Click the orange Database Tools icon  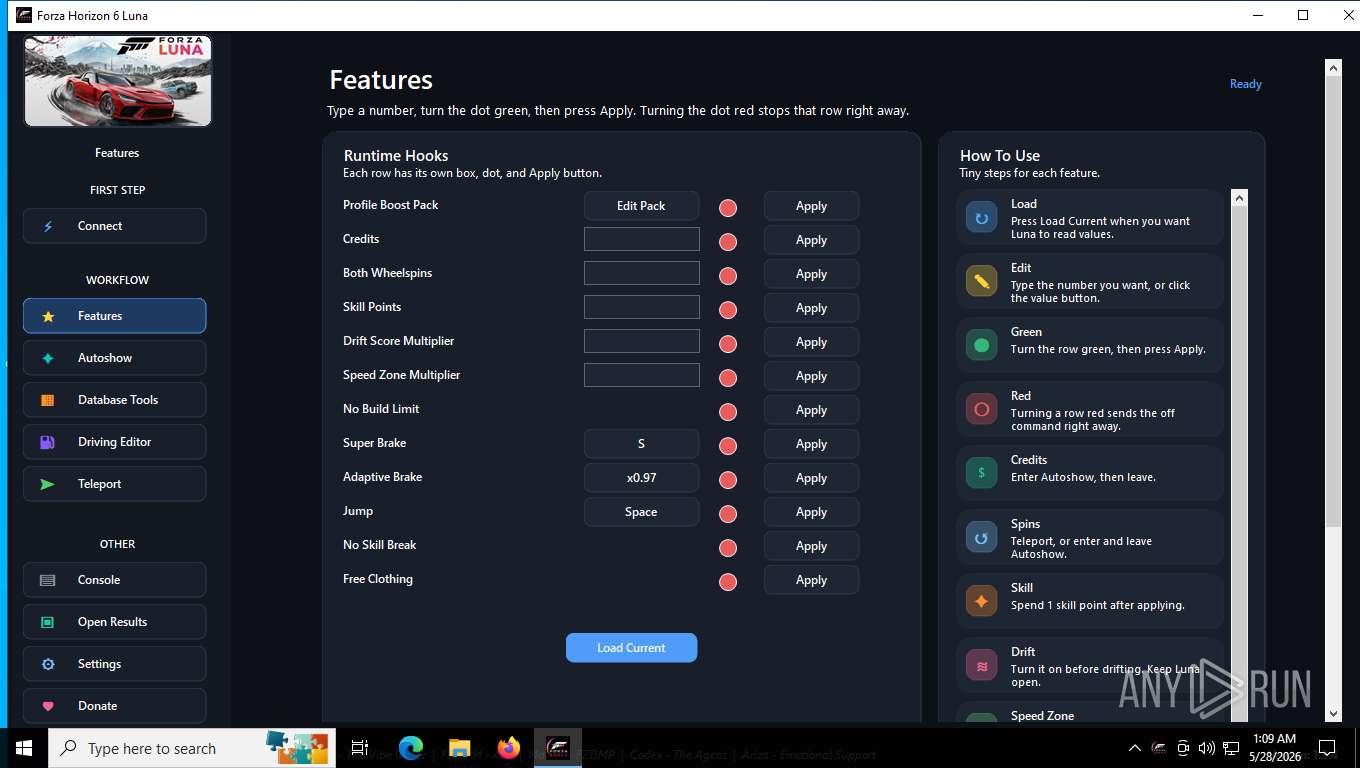(48, 401)
